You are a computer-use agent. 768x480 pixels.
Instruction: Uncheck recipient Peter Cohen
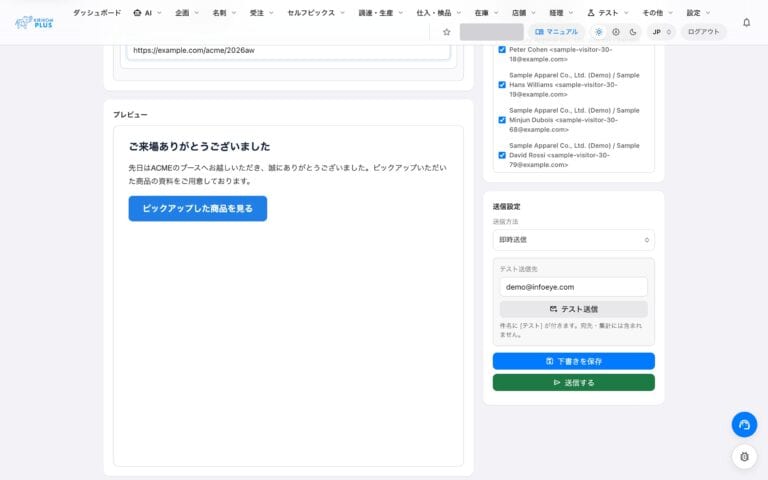tap(502, 49)
